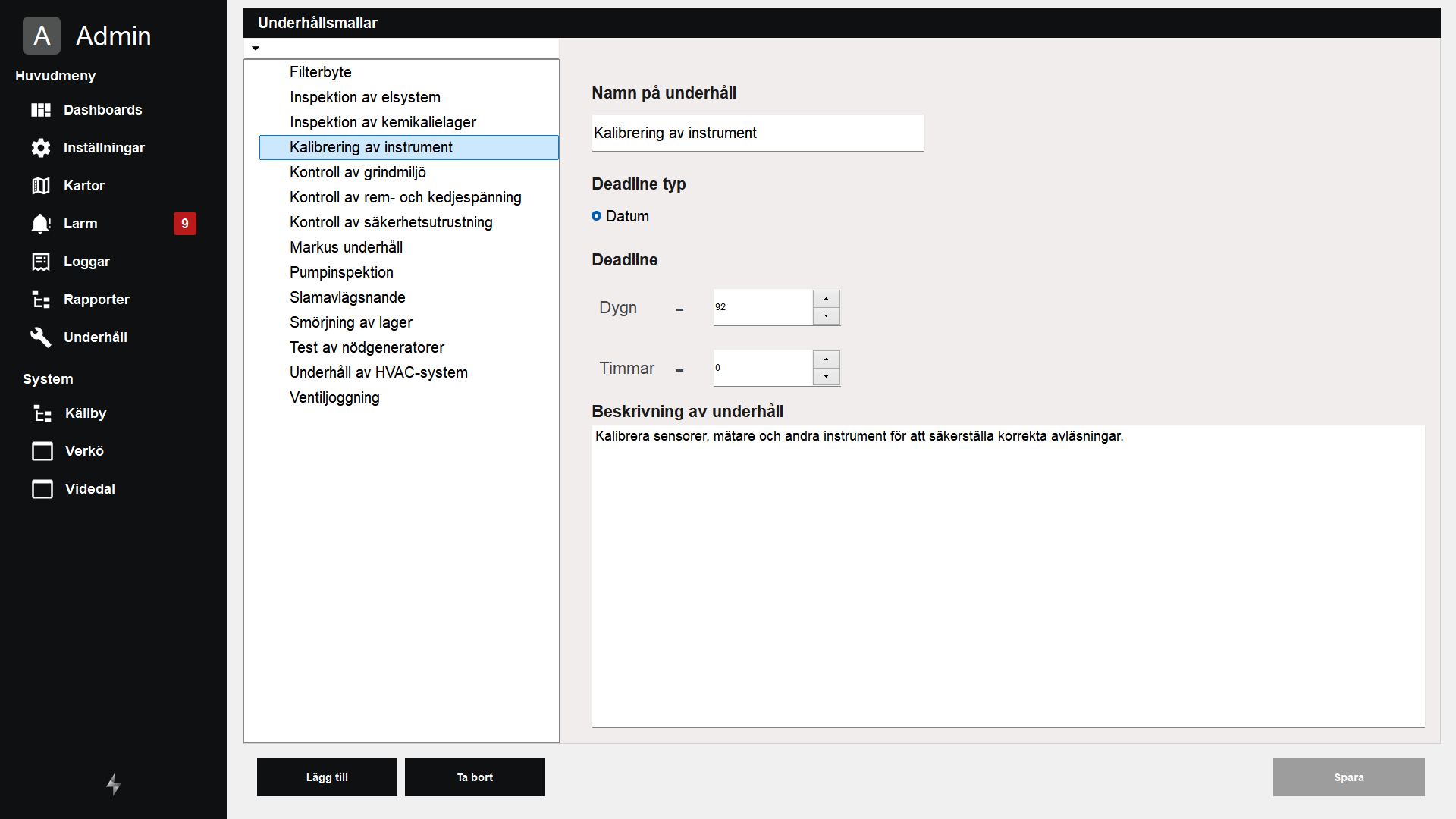Click the red Larm badge showing 9
Viewport: 1456px width, 819px height.
coord(184,224)
